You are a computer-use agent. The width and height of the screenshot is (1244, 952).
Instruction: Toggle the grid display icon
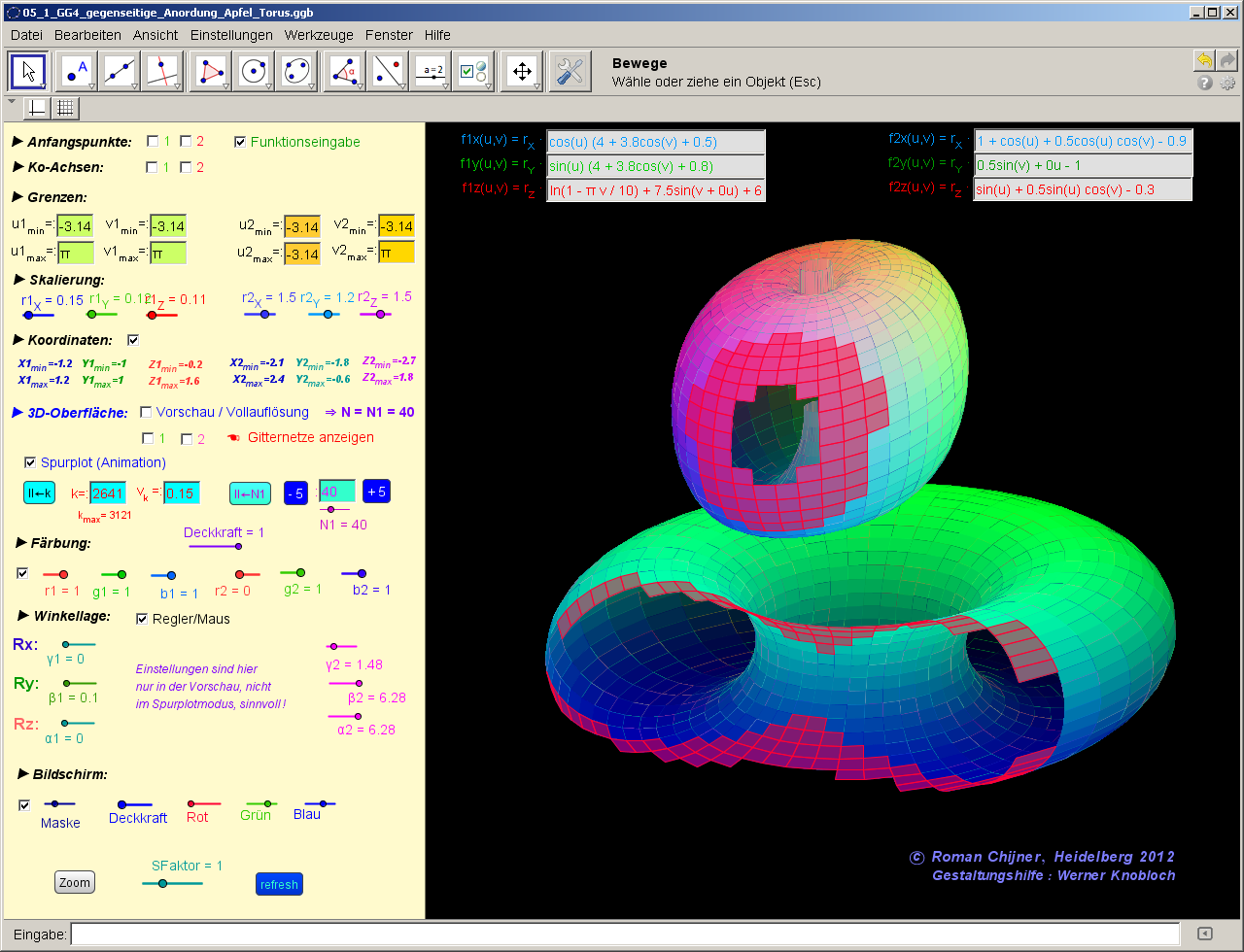[65, 108]
